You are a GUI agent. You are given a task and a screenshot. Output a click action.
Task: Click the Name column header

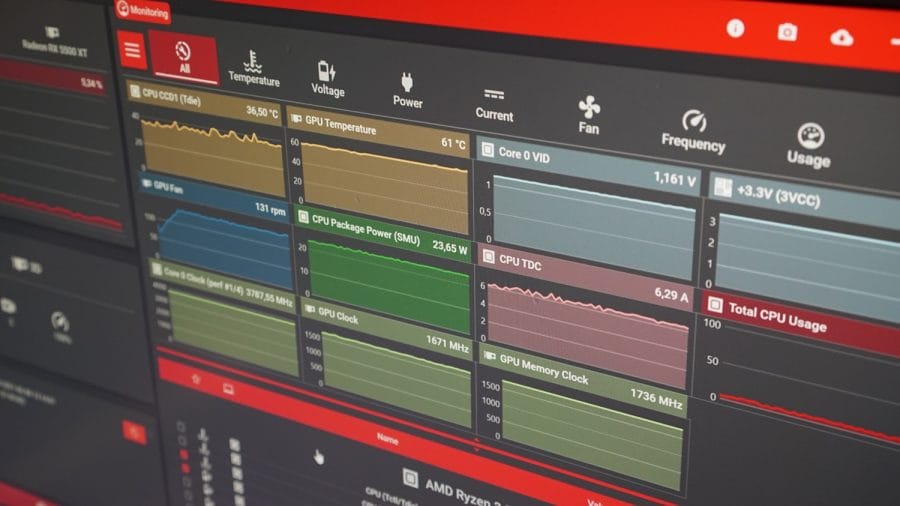click(388, 437)
